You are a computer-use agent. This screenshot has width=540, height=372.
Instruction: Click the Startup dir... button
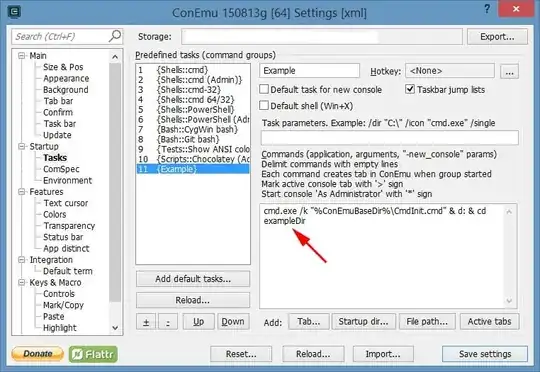363,322
